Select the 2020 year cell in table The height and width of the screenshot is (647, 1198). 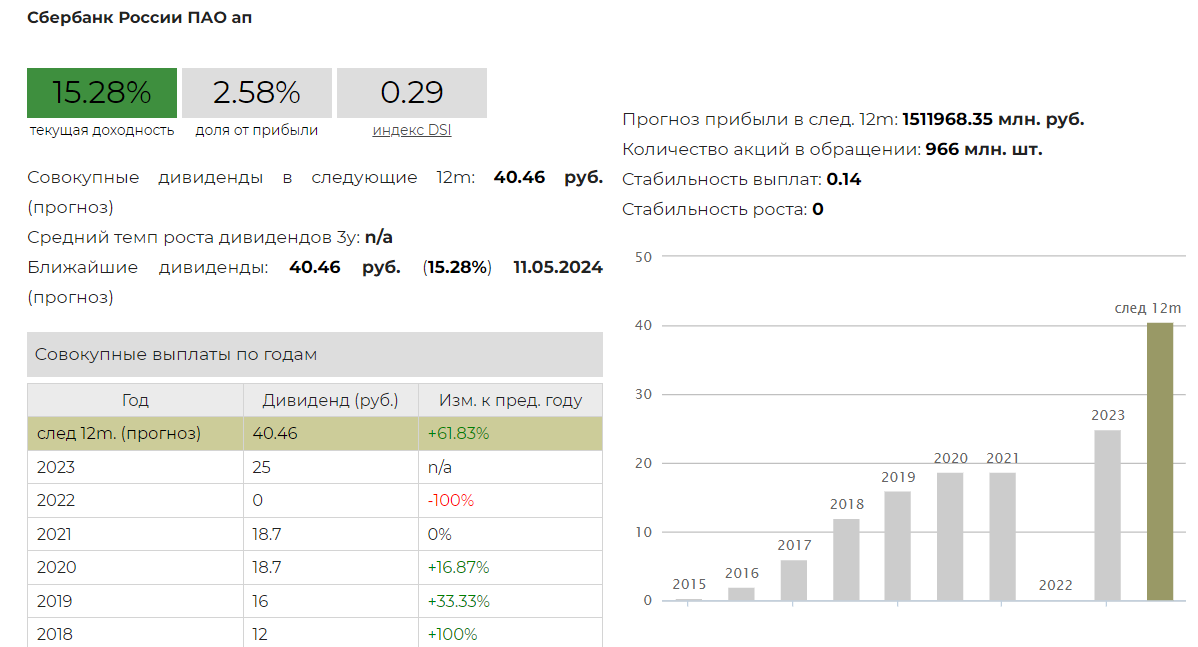click(x=135, y=568)
